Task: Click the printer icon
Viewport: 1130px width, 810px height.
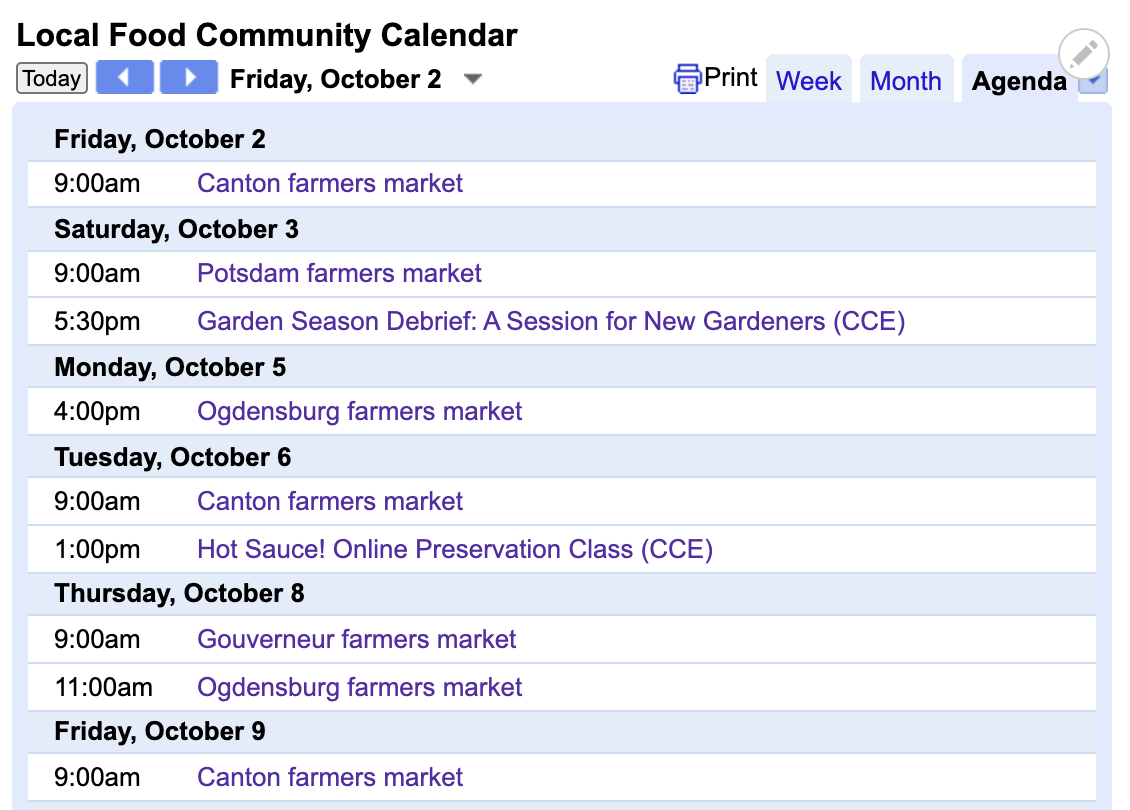Action: [x=687, y=78]
